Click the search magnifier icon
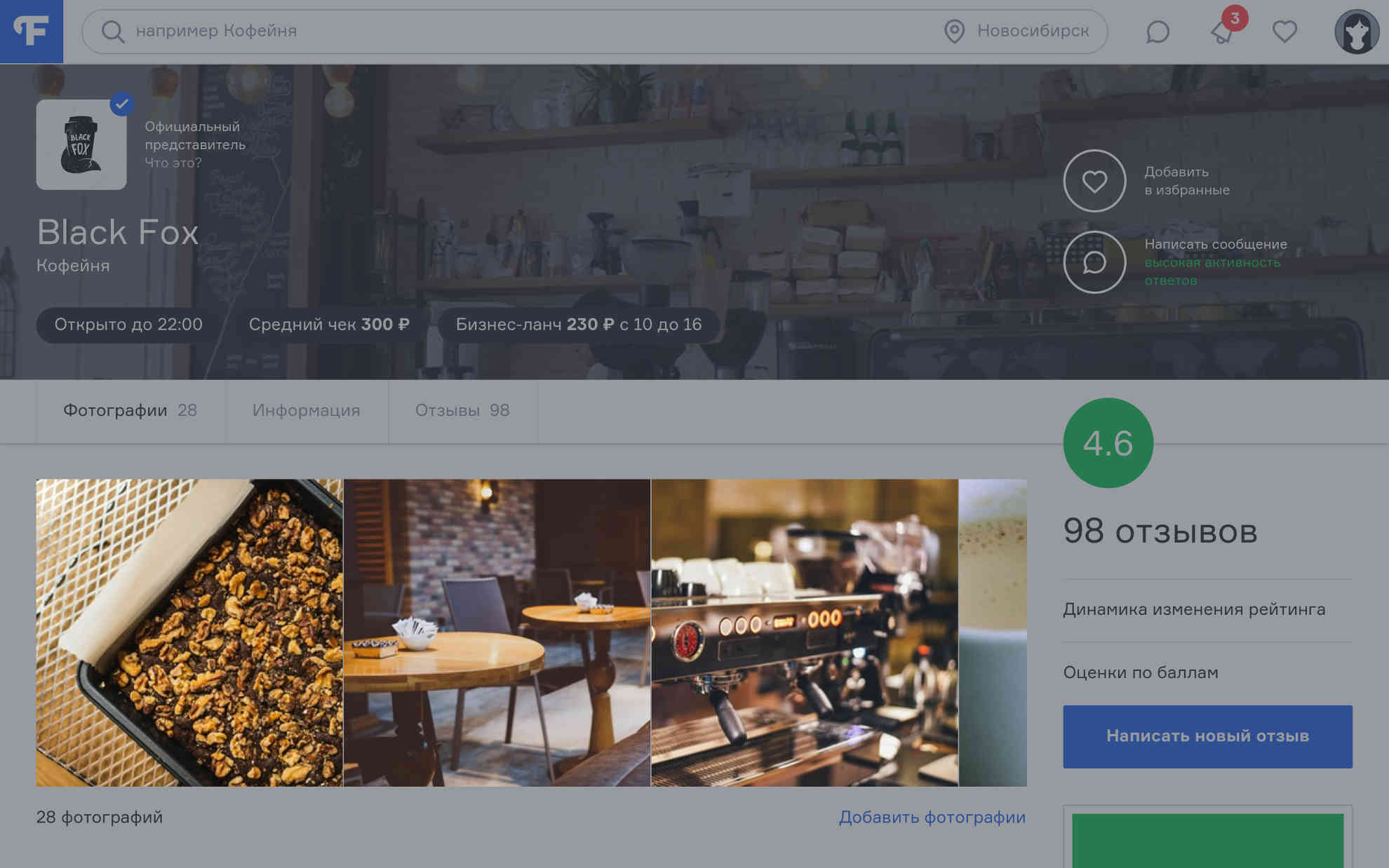Image resolution: width=1389 pixels, height=868 pixels. click(x=113, y=31)
